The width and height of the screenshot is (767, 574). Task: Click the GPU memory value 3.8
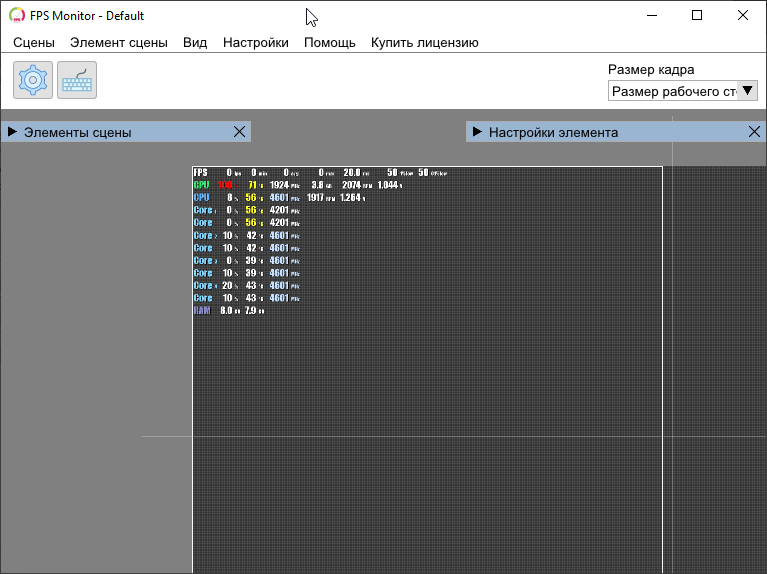(317, 185)
